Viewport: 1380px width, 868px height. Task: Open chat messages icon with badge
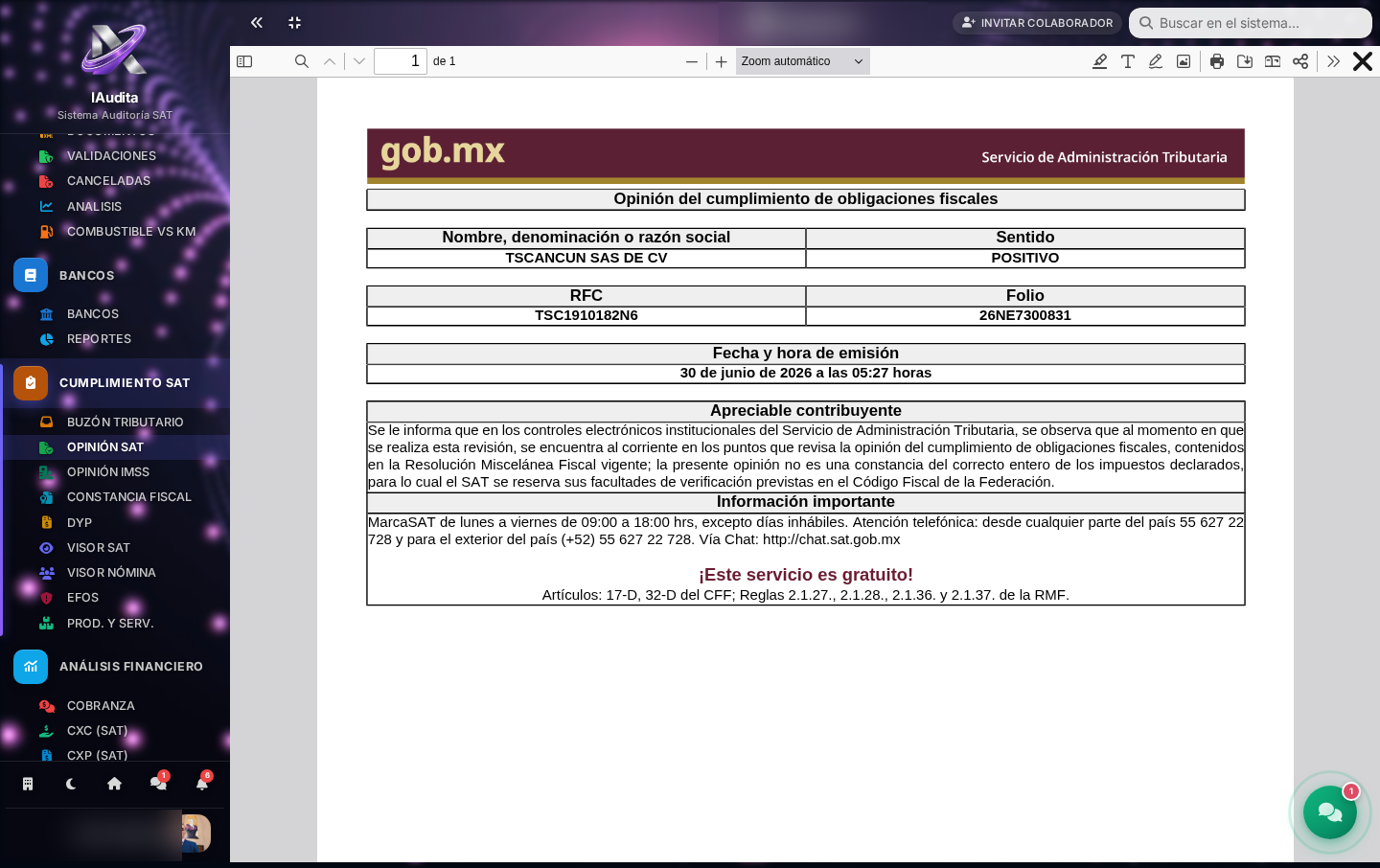(158, 783)
